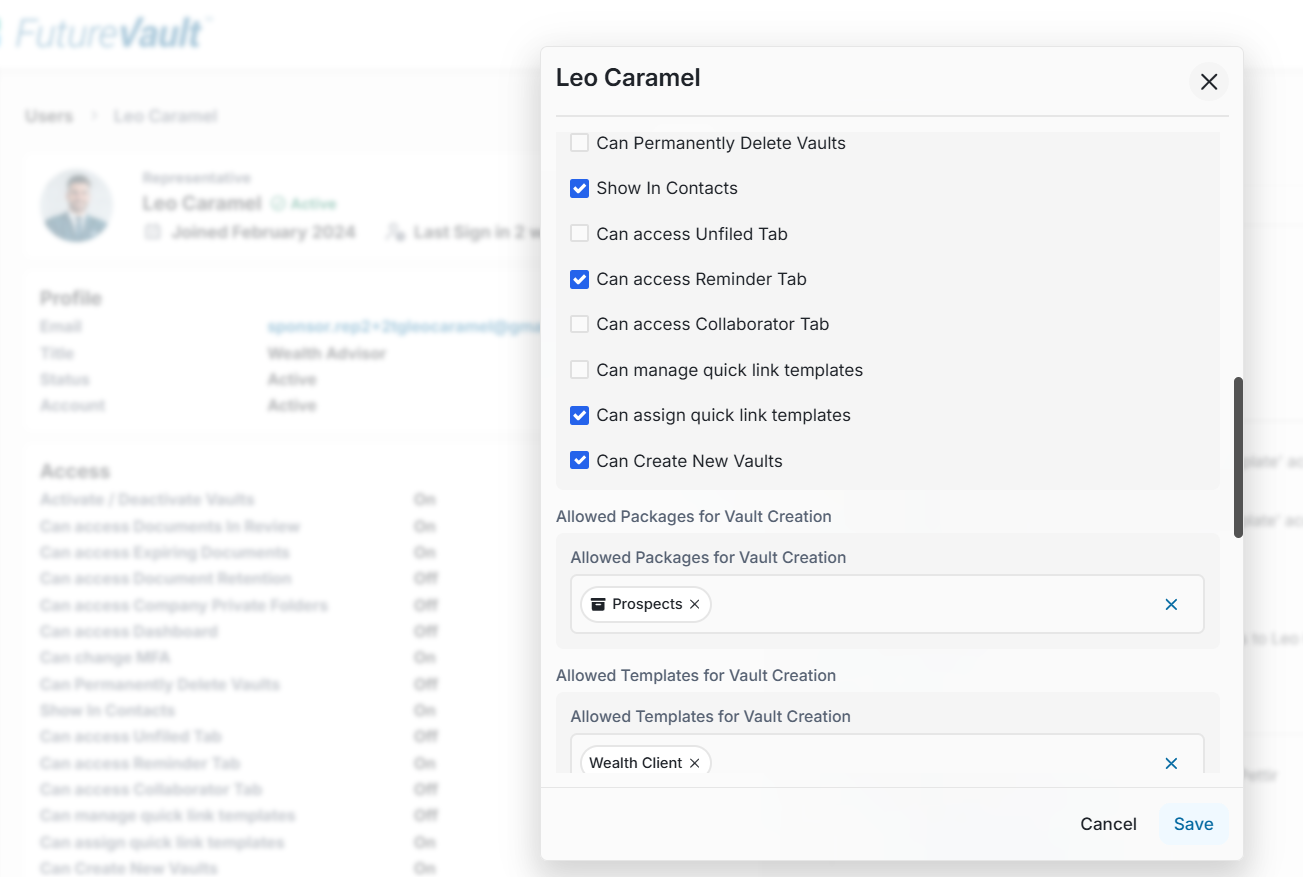Click the box icon in Prospects chip
Viewport: 1303px width, 877px height.
[598, 604]
